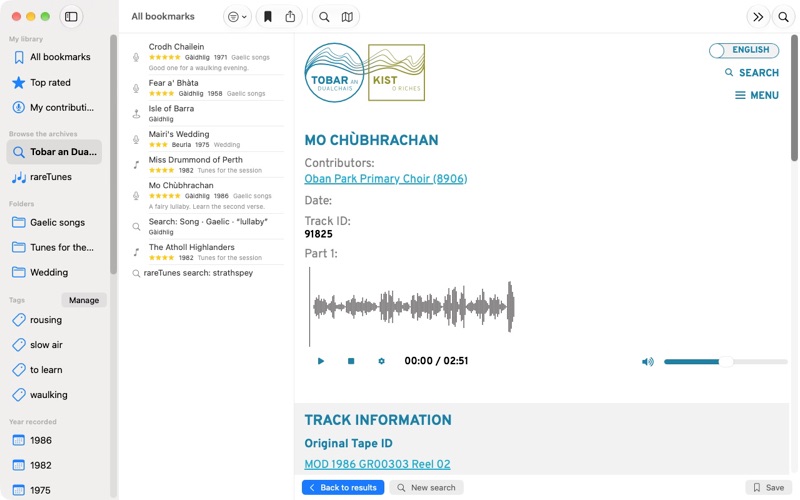The image size is (800, 500).
Task: Filter by year 1982
Action: tap(54, 465)
